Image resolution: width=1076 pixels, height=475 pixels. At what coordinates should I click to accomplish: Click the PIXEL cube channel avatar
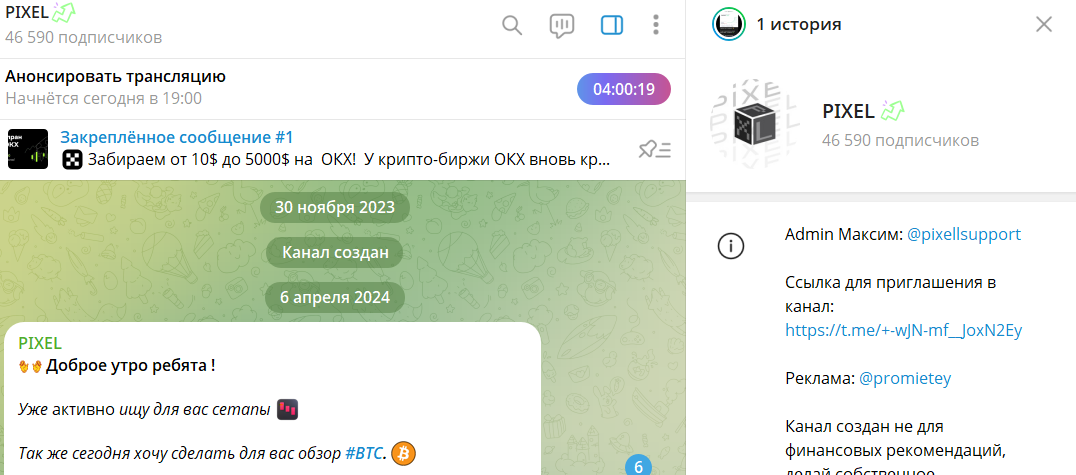click(x=755, y=124)
